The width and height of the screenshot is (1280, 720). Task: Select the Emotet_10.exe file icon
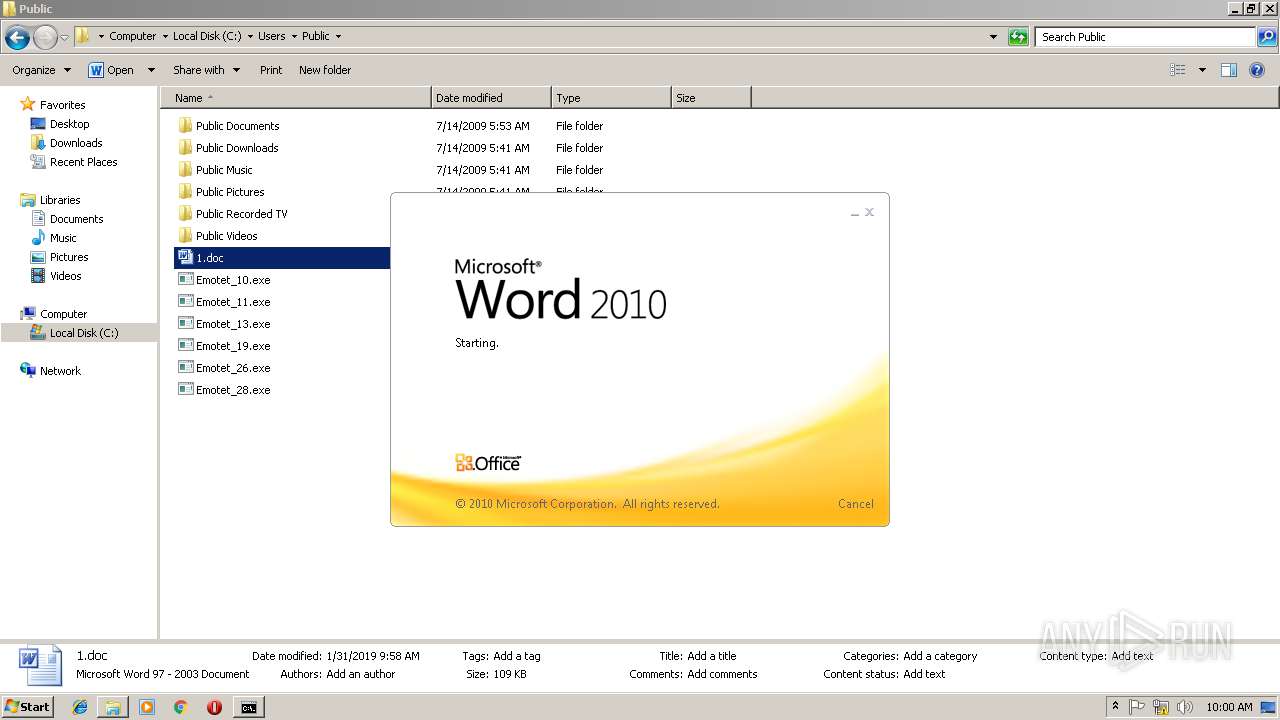point(185,280)
